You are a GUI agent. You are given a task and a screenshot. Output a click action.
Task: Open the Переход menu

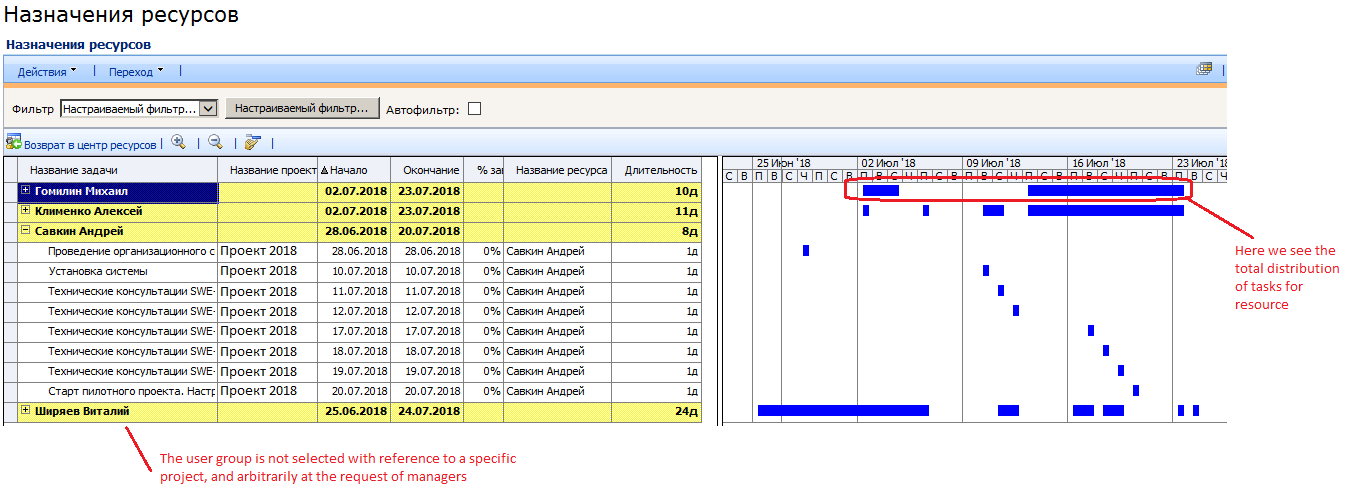click(135, 72)
